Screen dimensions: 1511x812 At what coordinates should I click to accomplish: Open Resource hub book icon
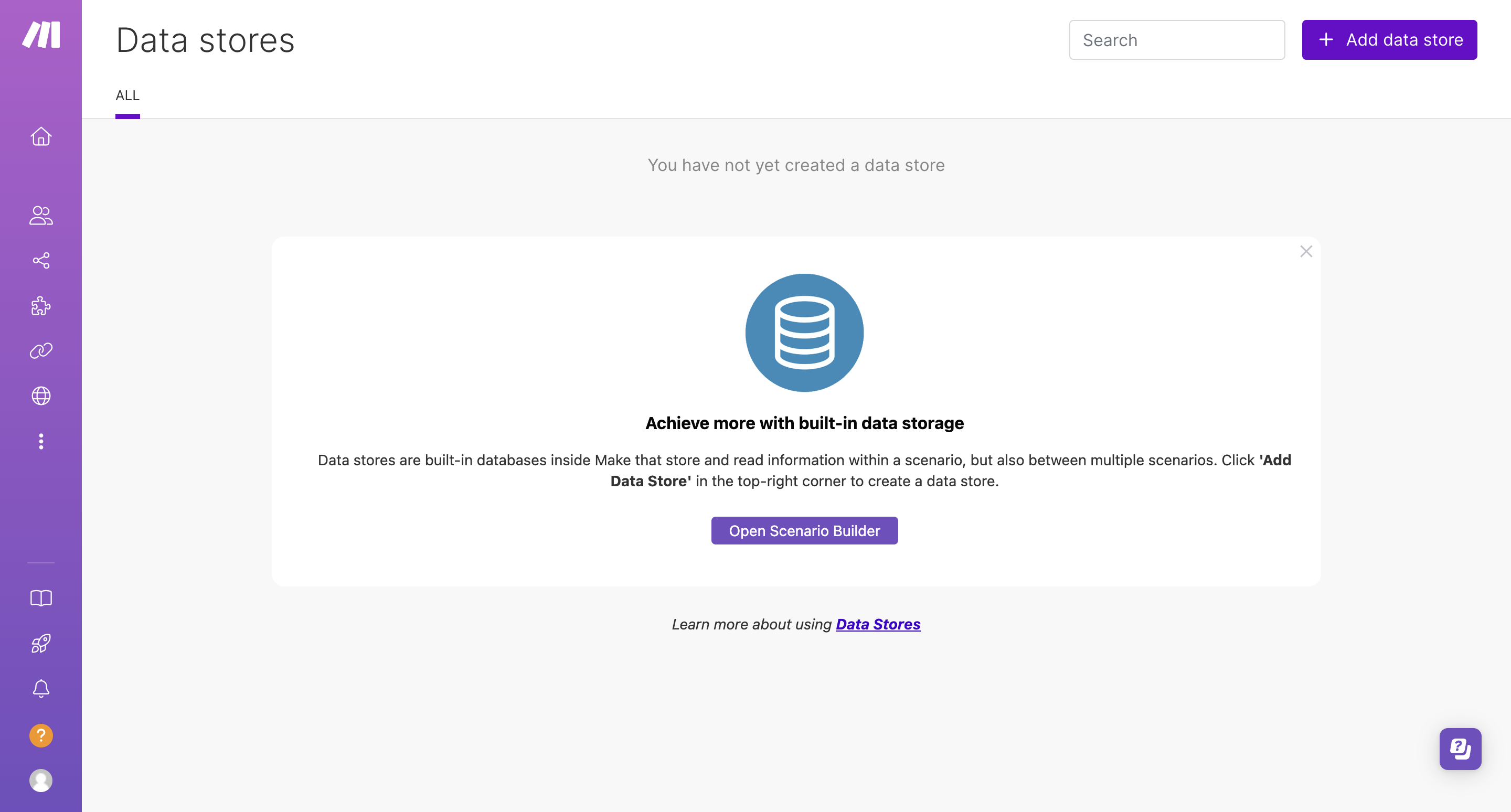41,598
